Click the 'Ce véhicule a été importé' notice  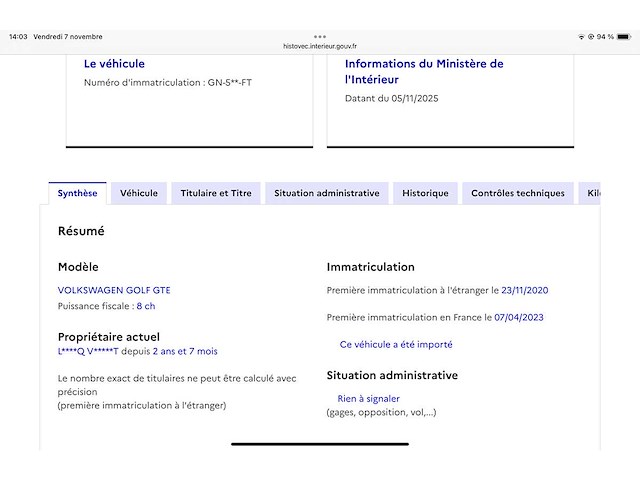point(395,344)
